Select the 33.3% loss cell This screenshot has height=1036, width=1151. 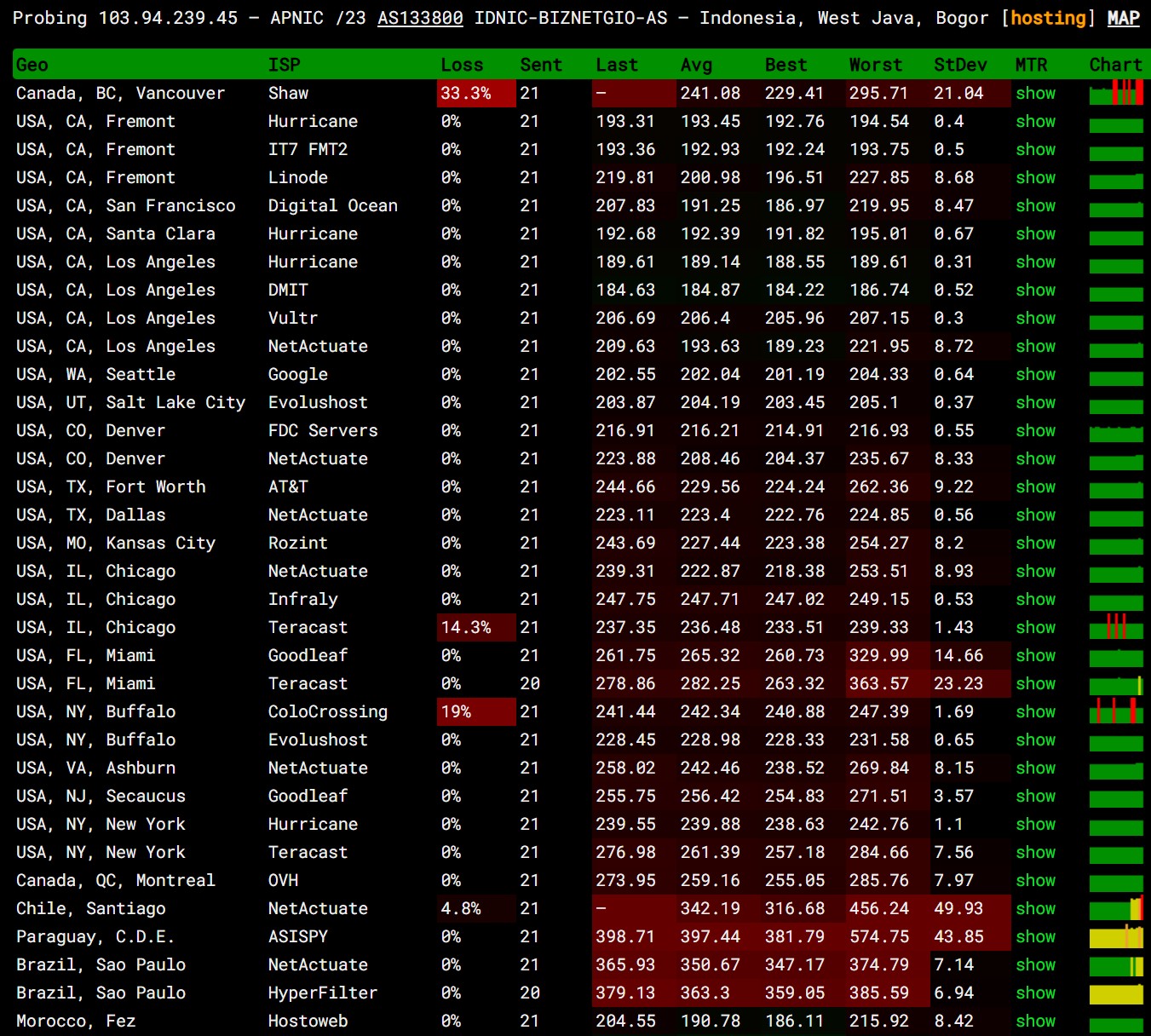(x=476, y=93)
